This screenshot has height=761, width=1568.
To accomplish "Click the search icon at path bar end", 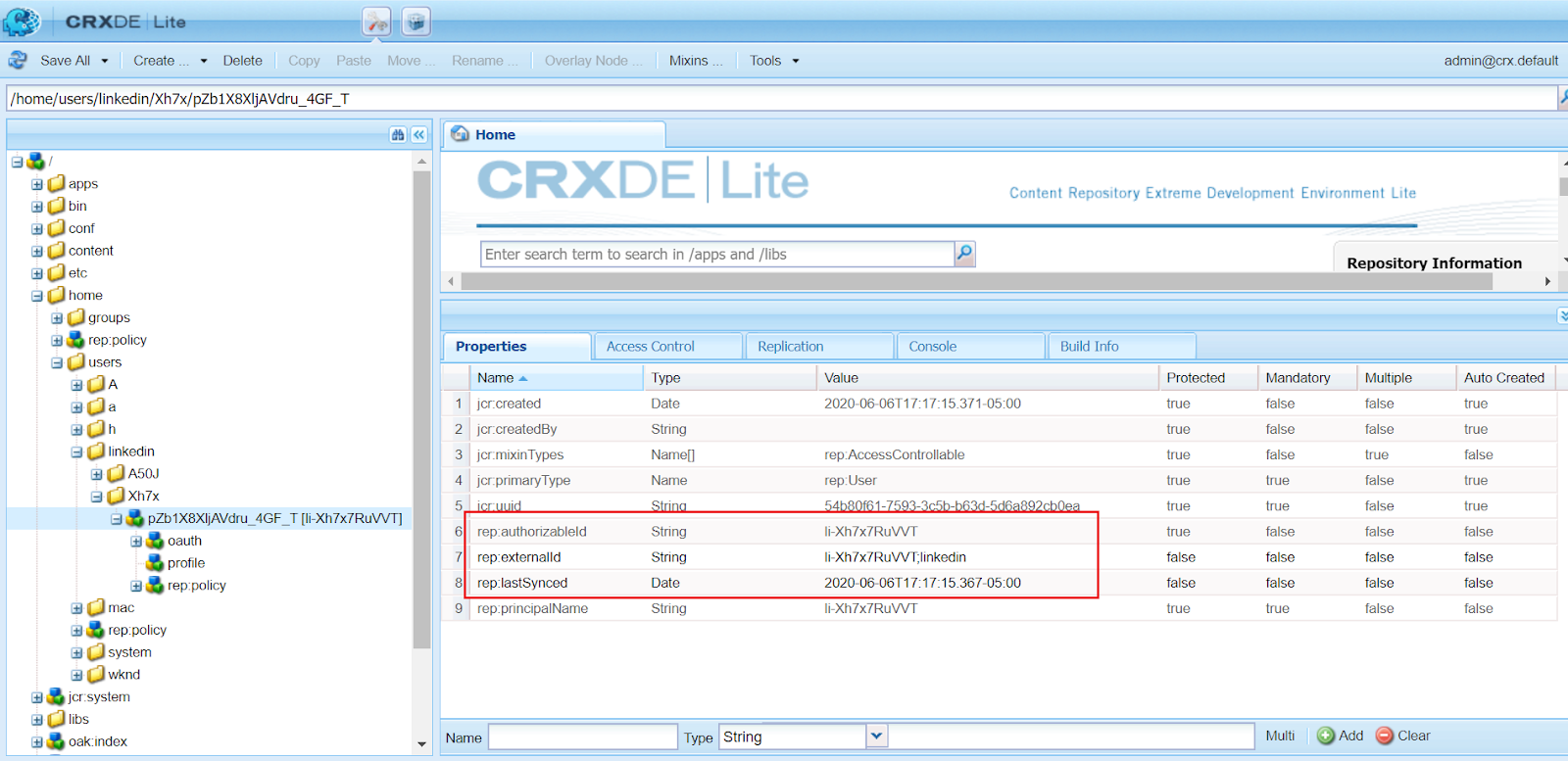I will 1563,98.
